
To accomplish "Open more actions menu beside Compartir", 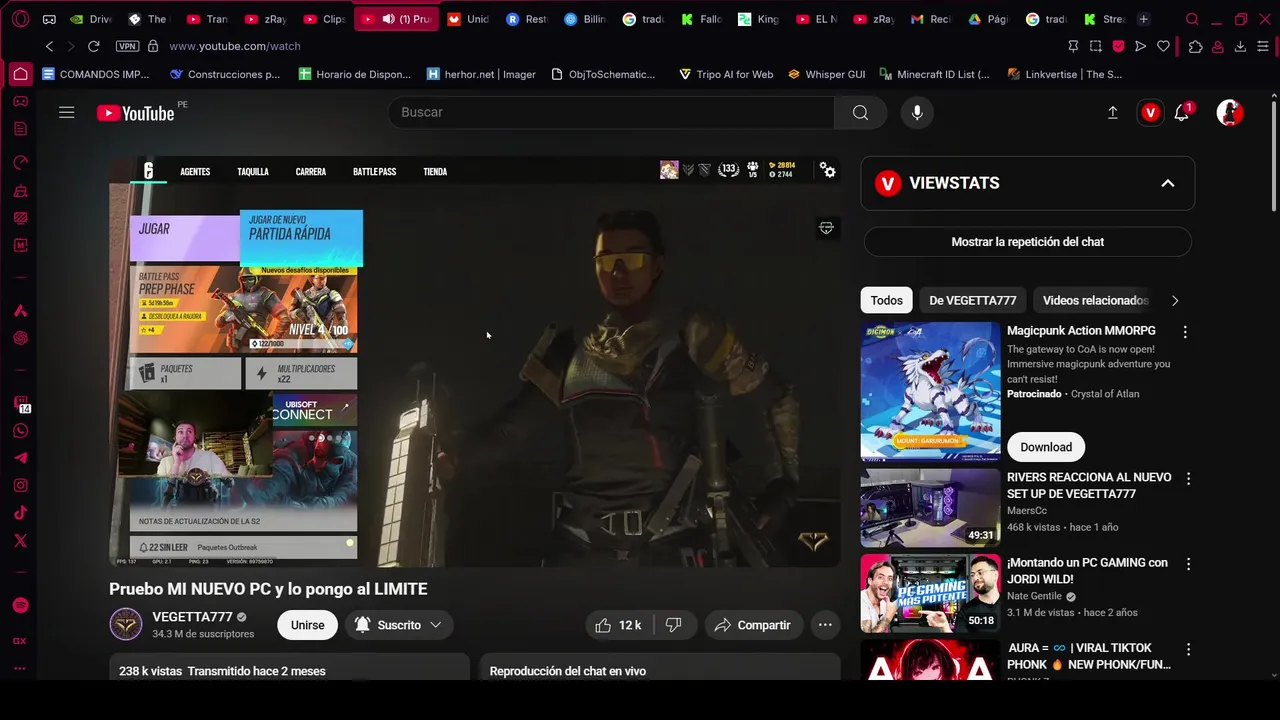I will pos(825,625).
